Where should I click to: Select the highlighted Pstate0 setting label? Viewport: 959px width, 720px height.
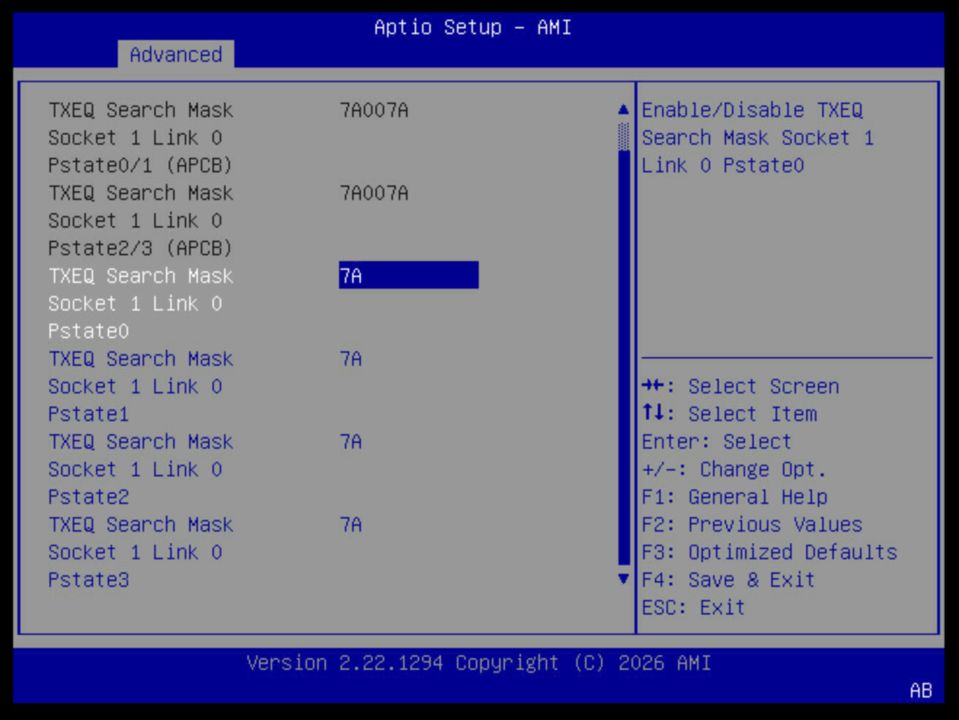[141, 303]
